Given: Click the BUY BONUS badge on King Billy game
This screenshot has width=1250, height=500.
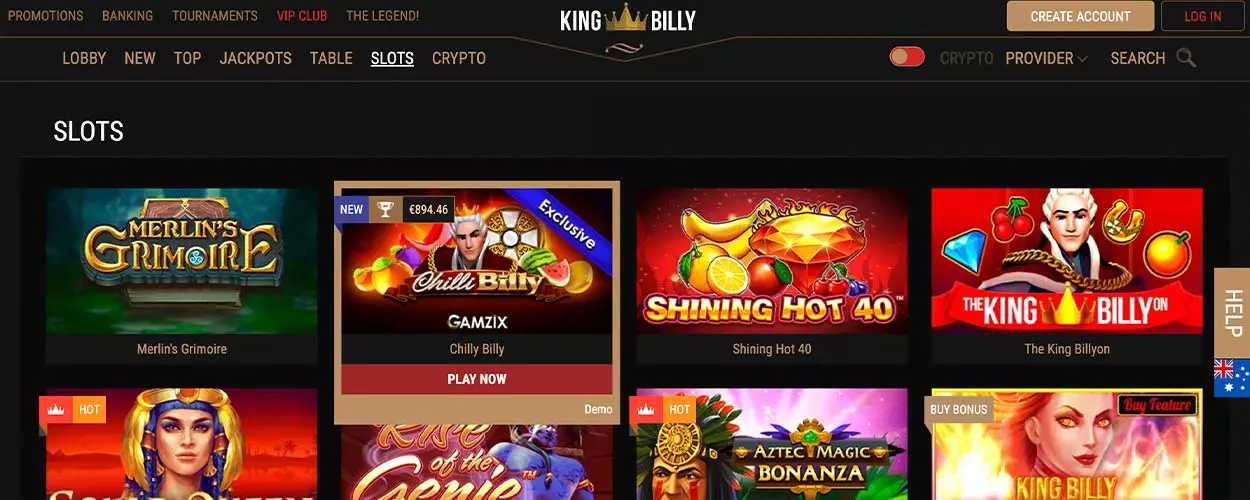Looking at the screenshot, I should pos(958,409).
